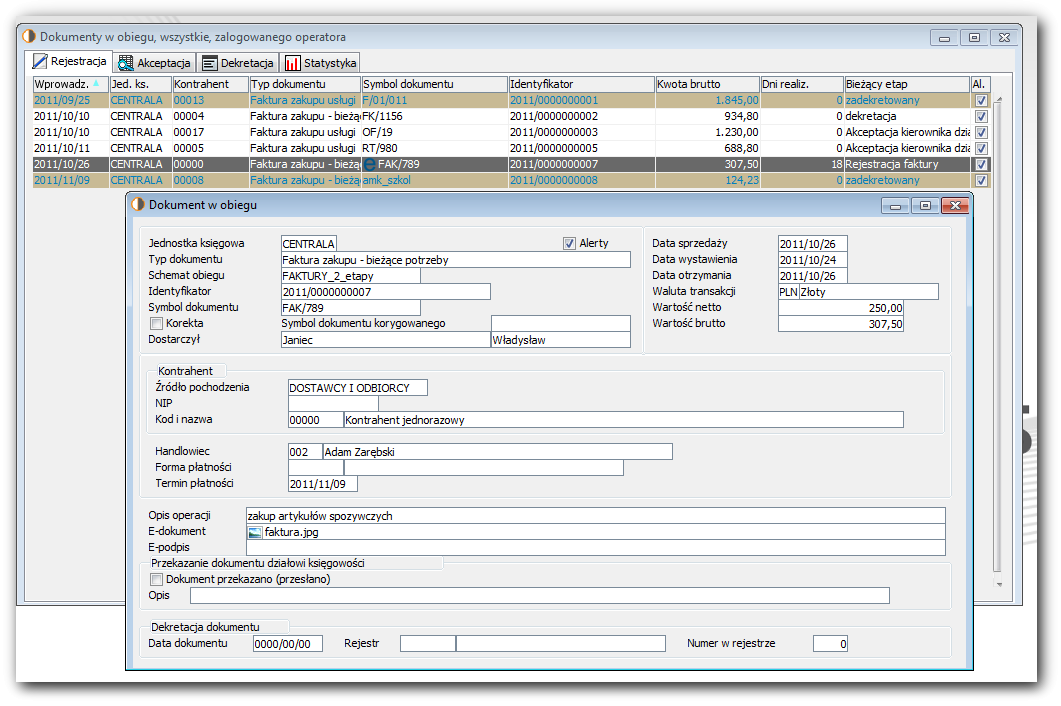The width and height of the screenshot is (1061, 706).
Task: Click the Opis operacji field
Action: point(595,516)
